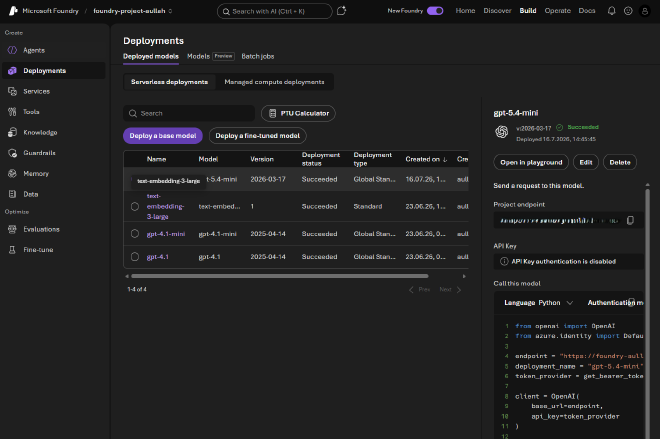Click the feedback smiley icon
Screen dimensions: 660x439
(x=628, y=11)
